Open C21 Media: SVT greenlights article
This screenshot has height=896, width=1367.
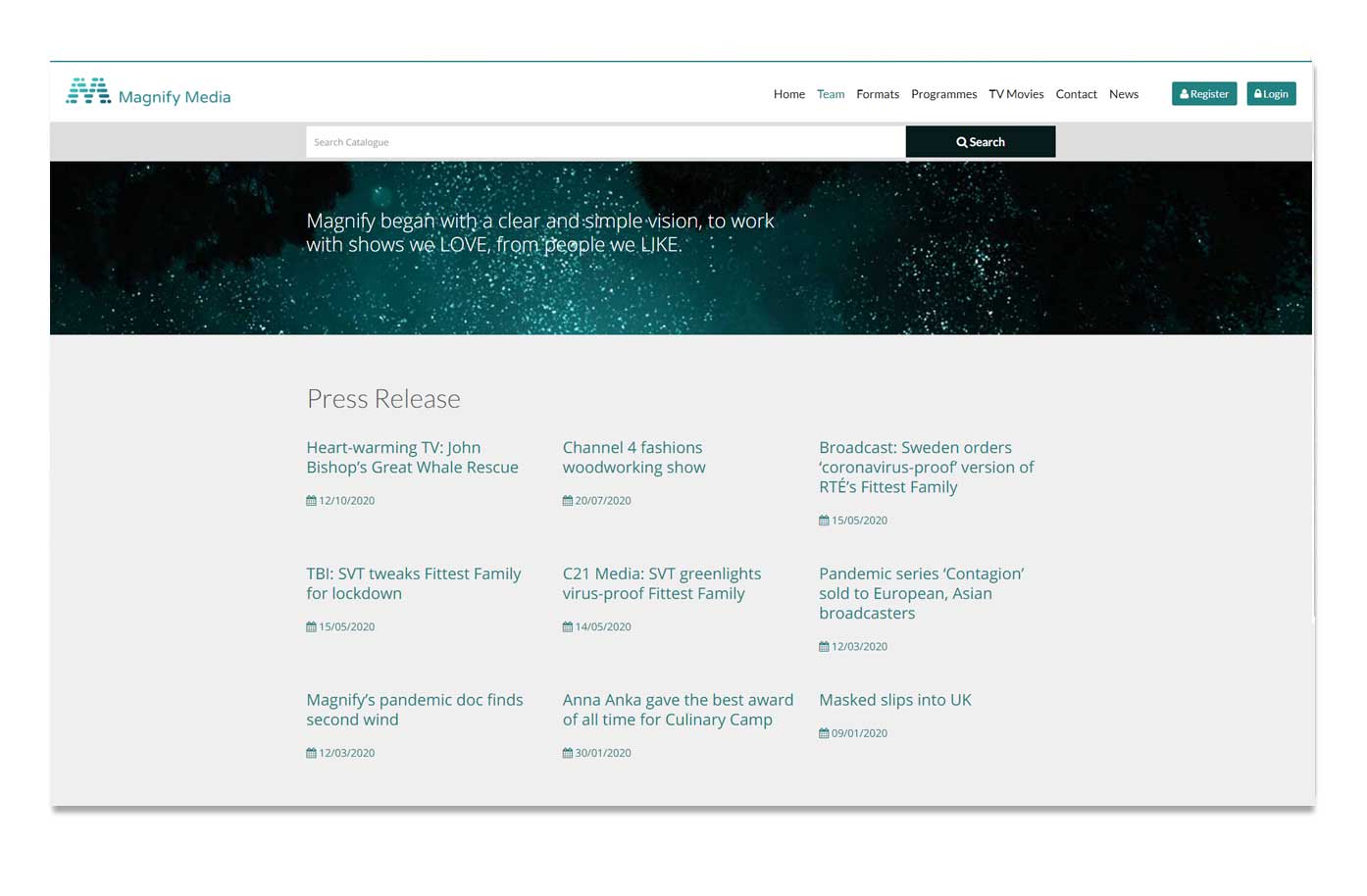click(x=662, y=583)
